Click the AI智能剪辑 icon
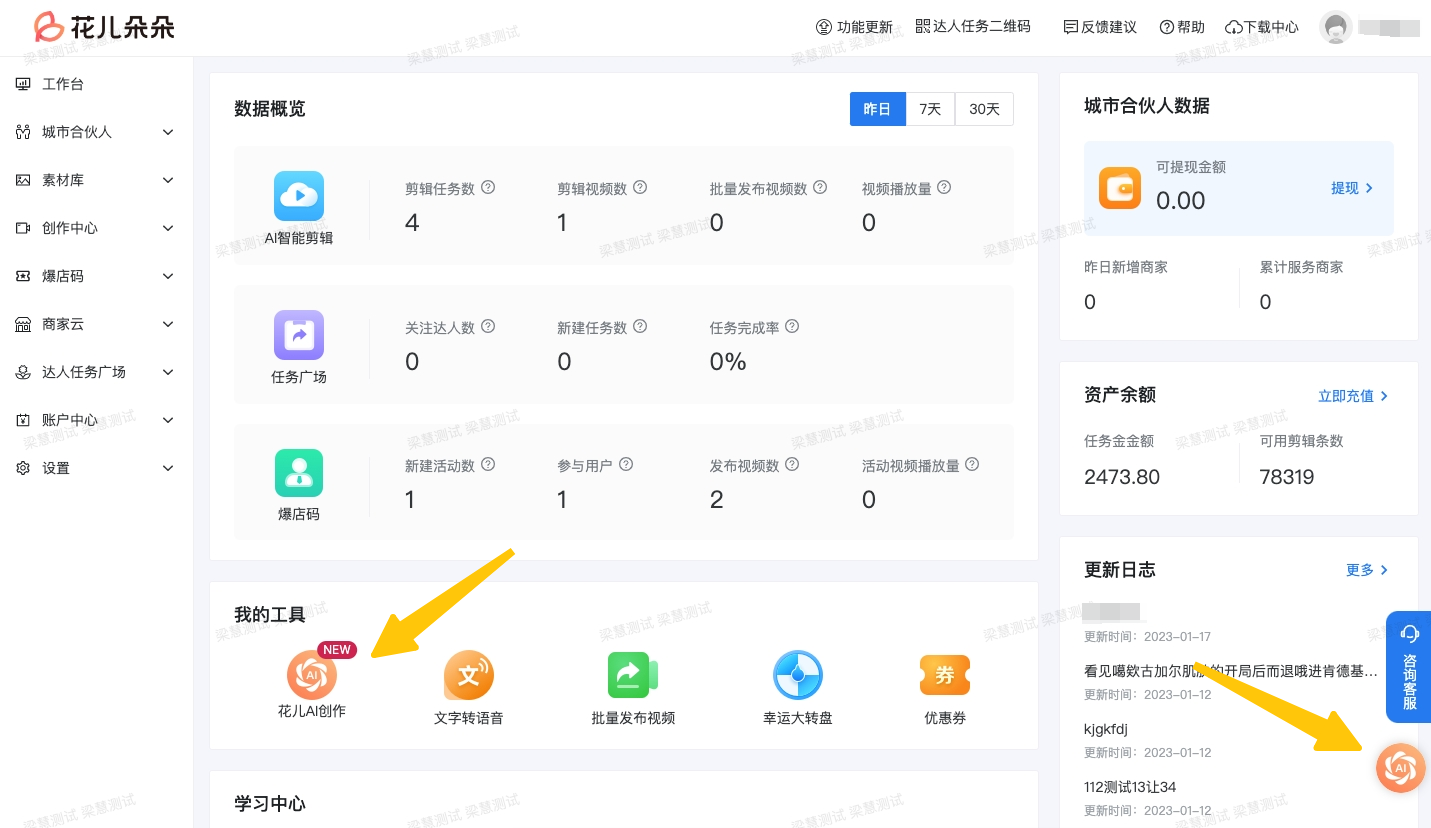The height and width of the screenshot is (828, 1431). [299, 196]
